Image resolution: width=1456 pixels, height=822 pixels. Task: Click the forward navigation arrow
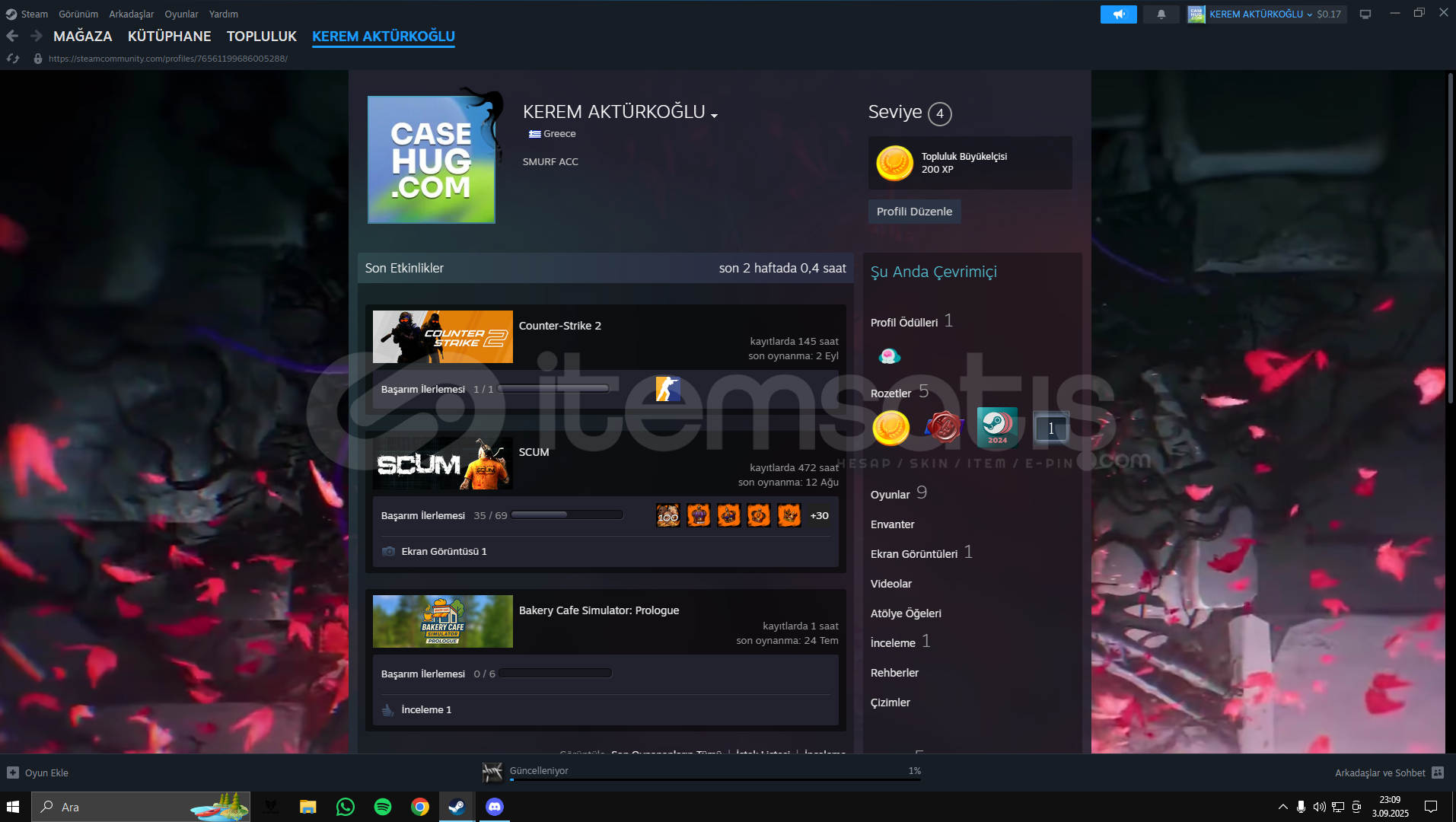coord(36,36)
